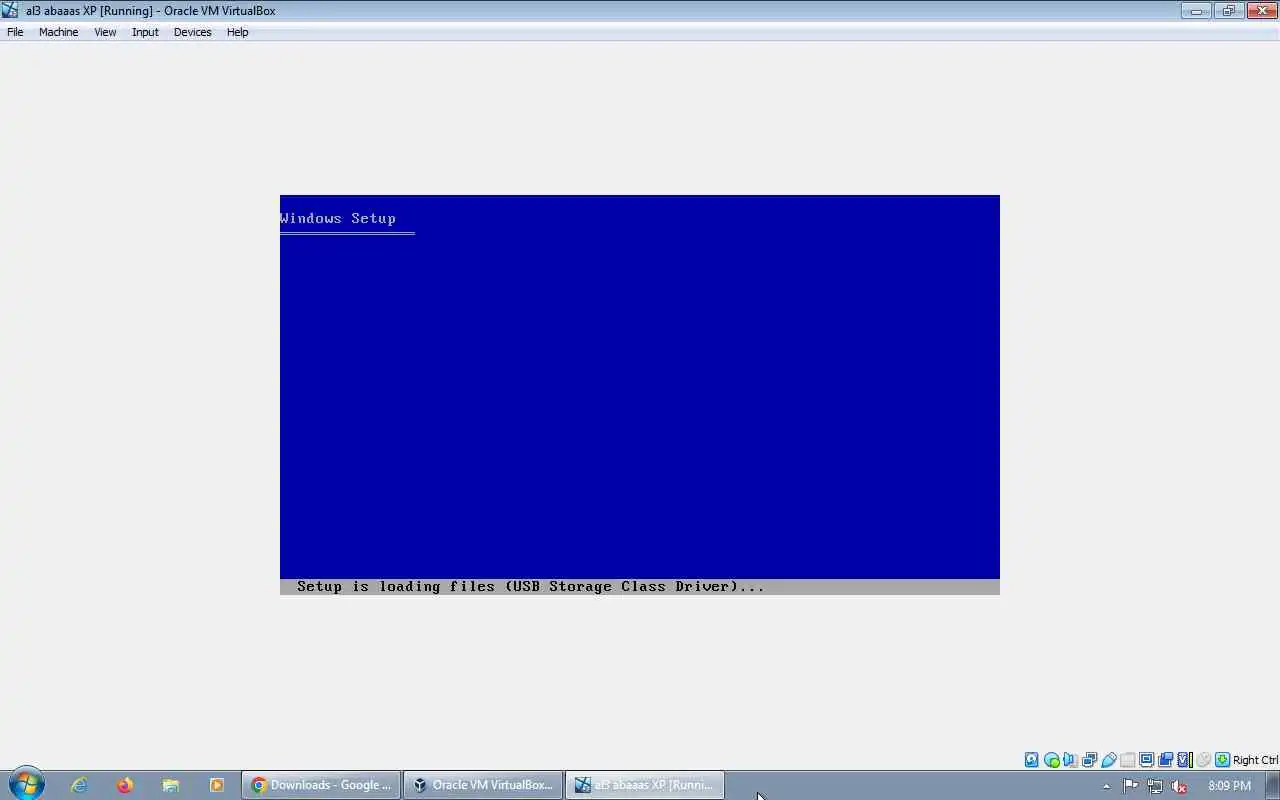Click the 8:09 PM taskbar clock

1229,786
